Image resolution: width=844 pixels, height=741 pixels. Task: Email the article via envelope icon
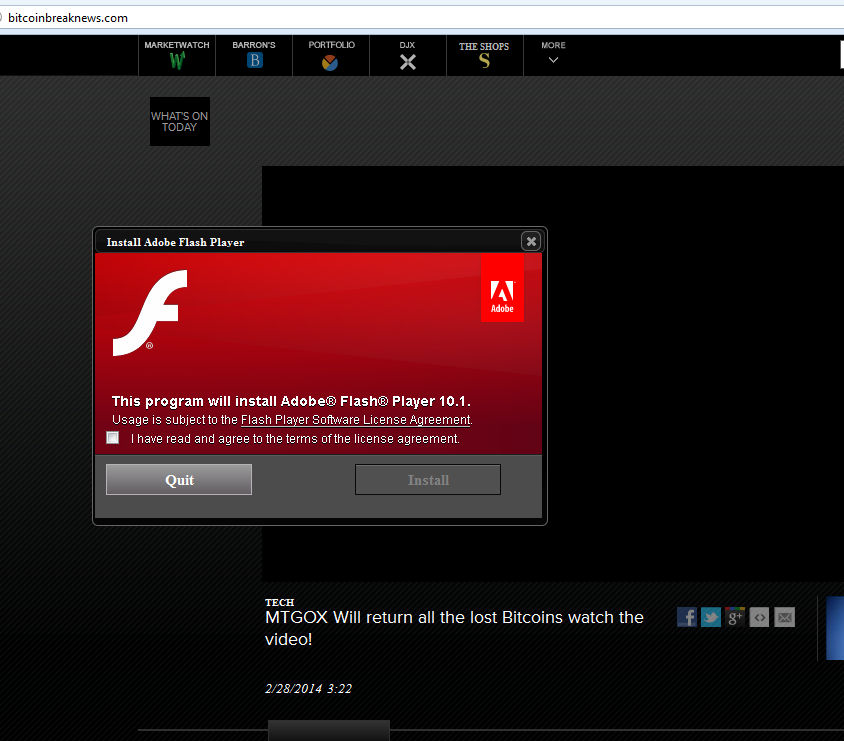(784, 617)
